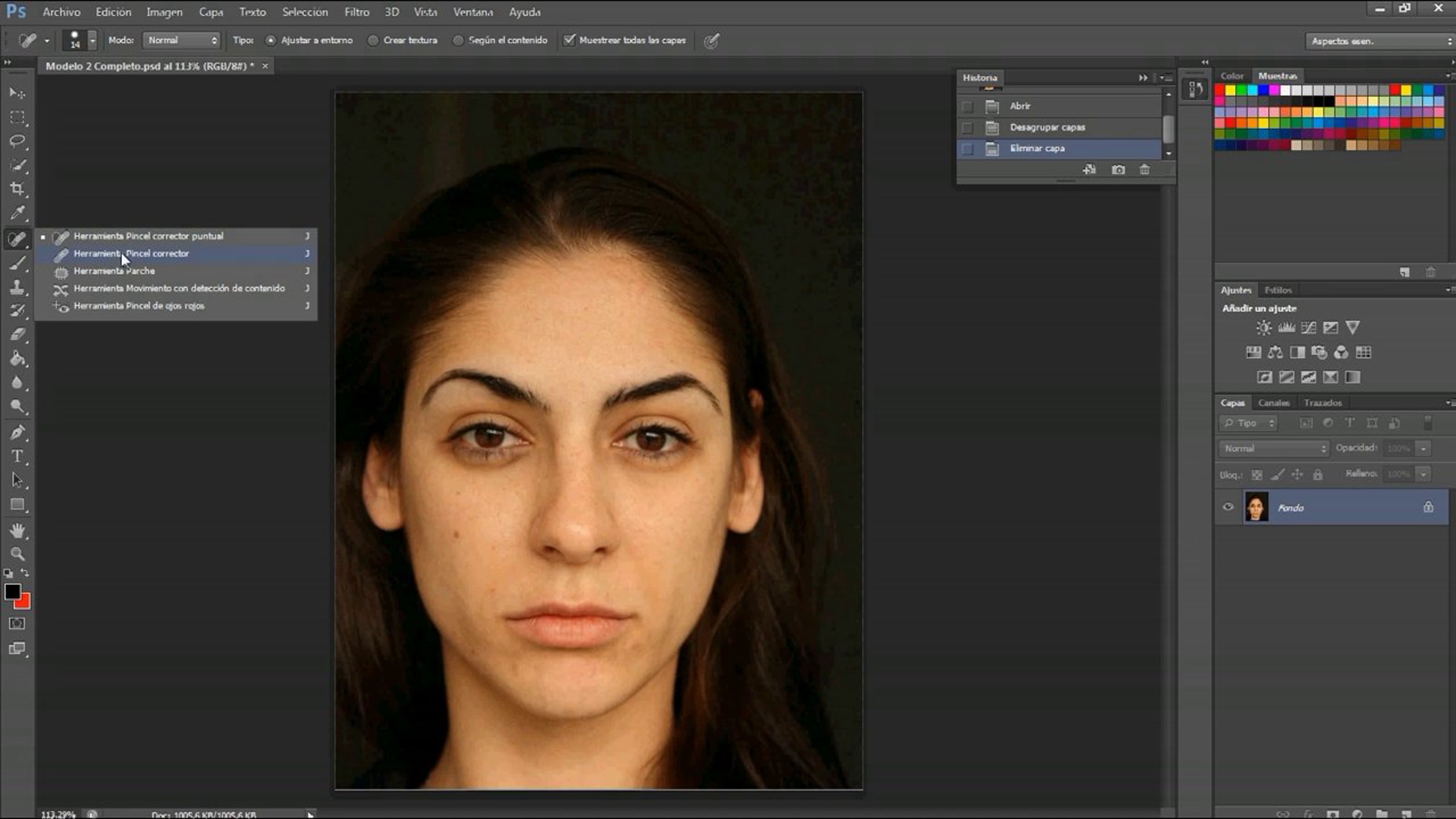The image size is (1456, 819).
Task: Hide the Fondo layer visibility eye
Action: pyautogui.click(x=1228, y=507)
